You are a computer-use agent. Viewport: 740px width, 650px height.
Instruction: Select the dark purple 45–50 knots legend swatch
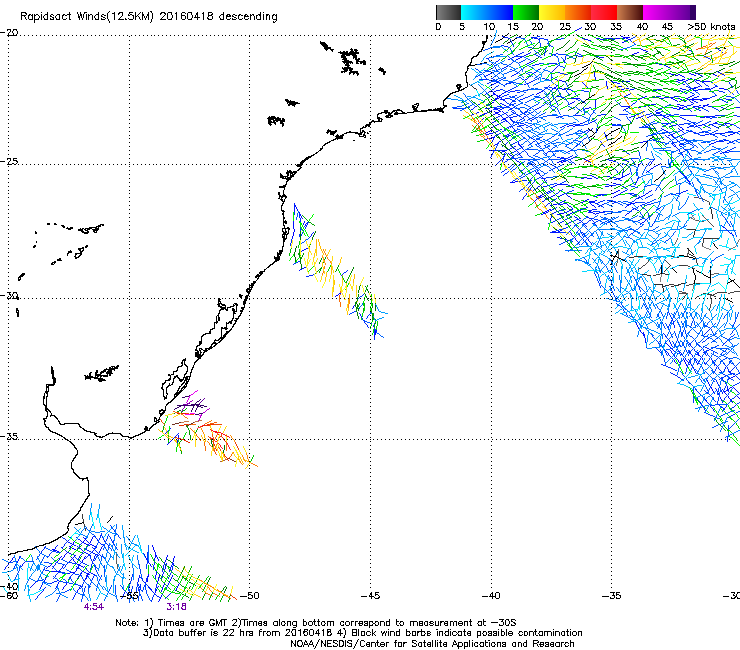pos(682,12)
